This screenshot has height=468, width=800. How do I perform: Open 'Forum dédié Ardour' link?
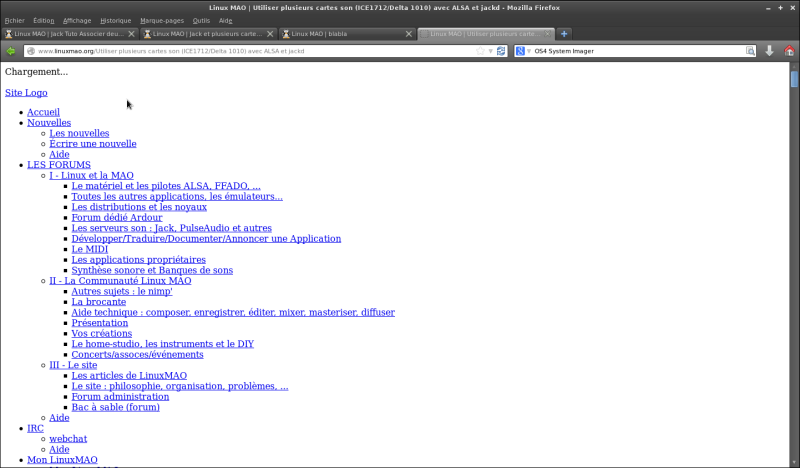(117, 218)
